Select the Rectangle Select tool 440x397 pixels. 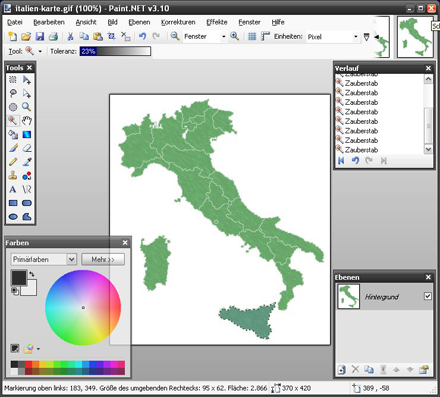point(13,80)
